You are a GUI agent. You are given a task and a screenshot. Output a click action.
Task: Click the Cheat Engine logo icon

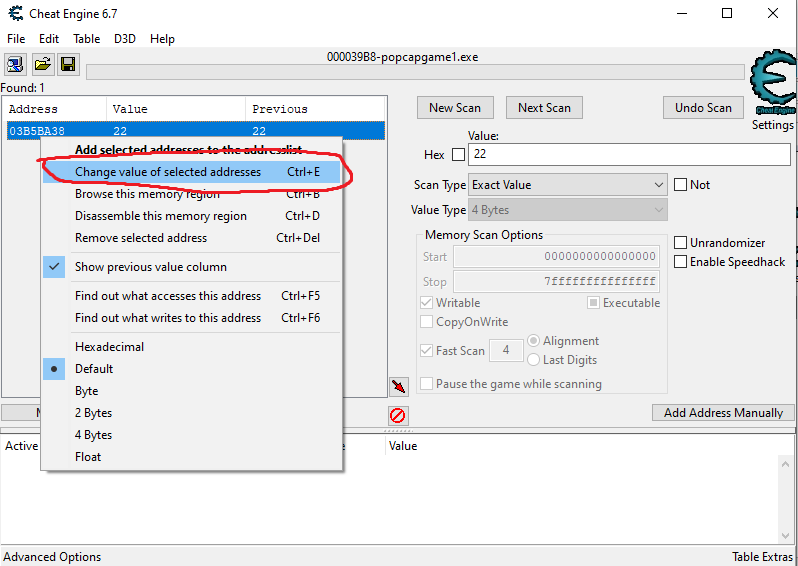[x=774, y=82]
